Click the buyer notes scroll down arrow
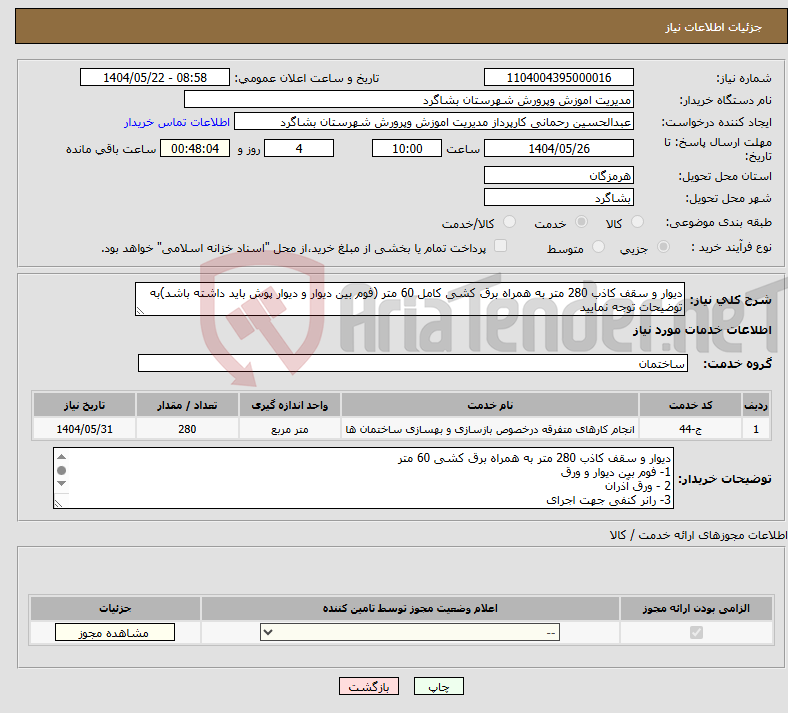 tap(61, 483)
